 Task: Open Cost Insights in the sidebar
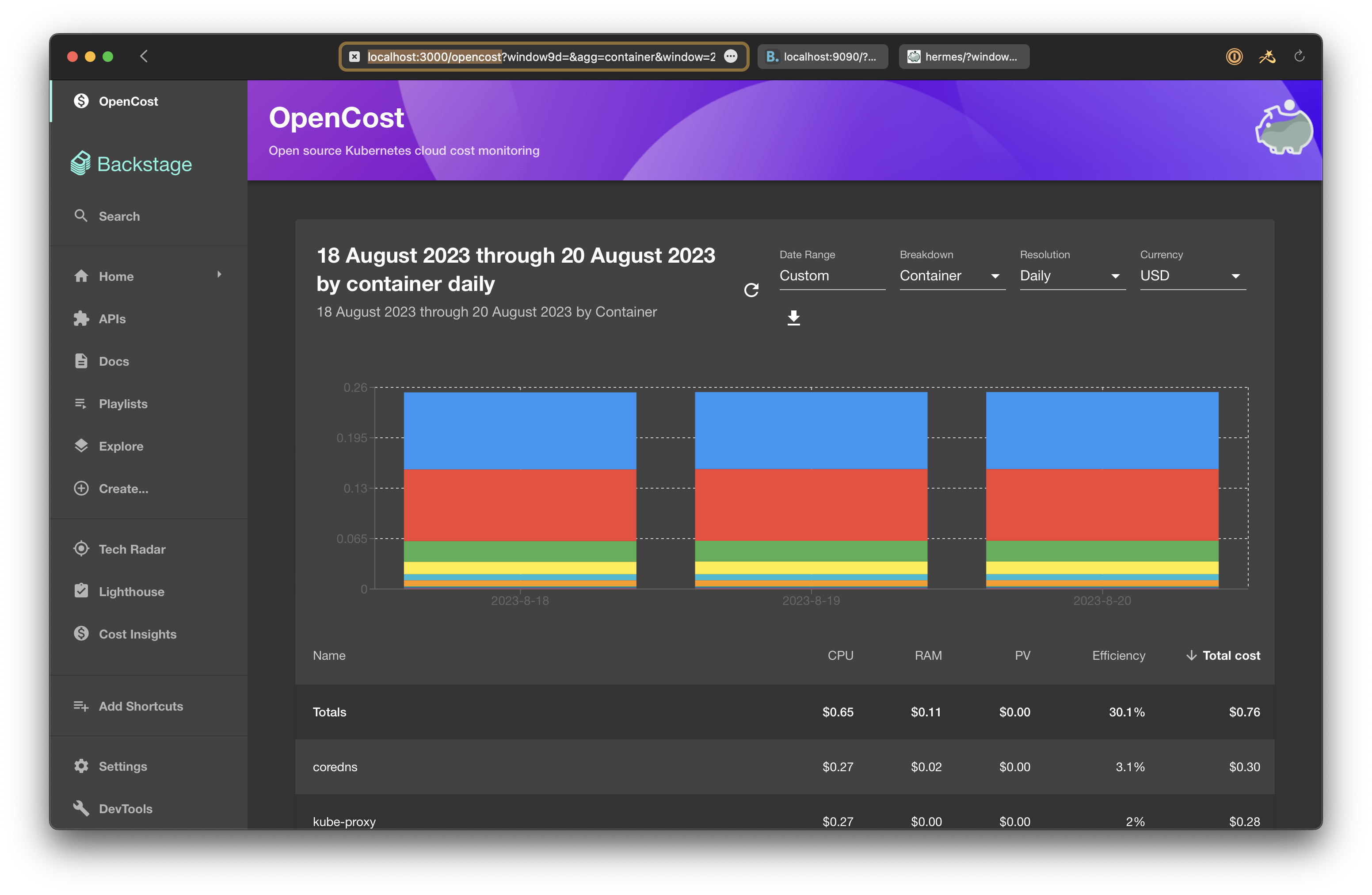tap(137, 634)
